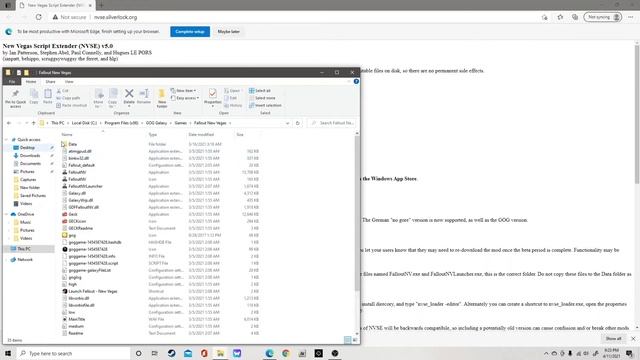This screenshot has height=360, width=640.
Task: Click Invert selection in the ribbon
Action: (x=265, y=105)
